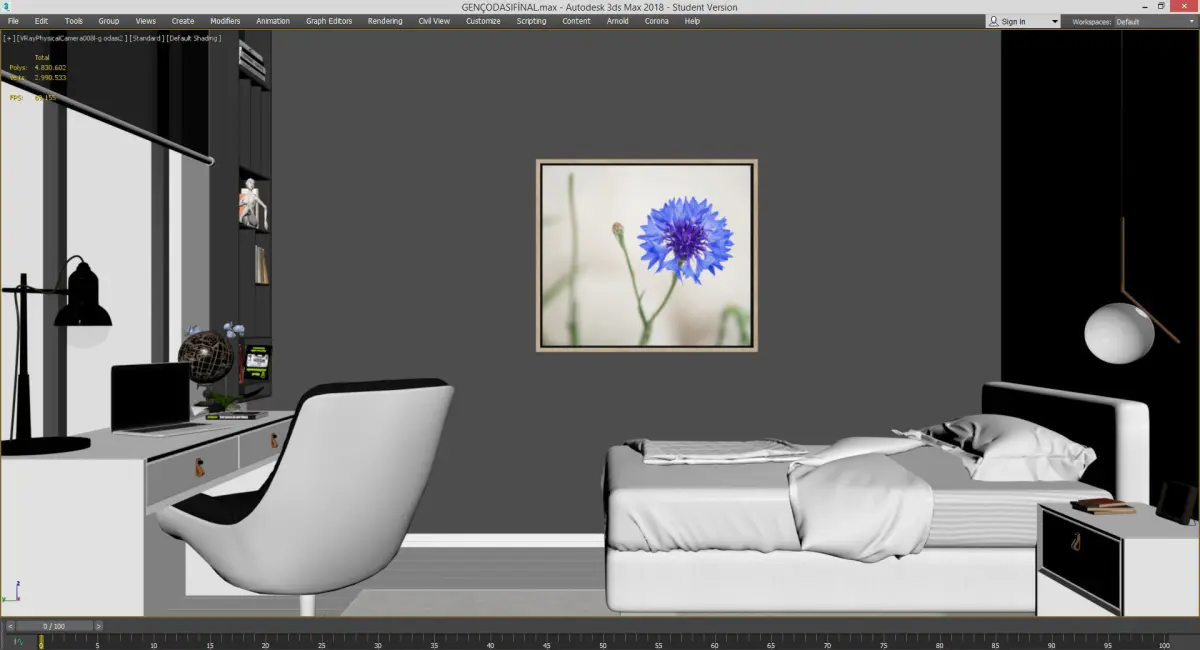The height and width of the screenshot is (650, 1200).
Task: Click the [Default Shading] viewport label
Action: (x=194, y=38)
